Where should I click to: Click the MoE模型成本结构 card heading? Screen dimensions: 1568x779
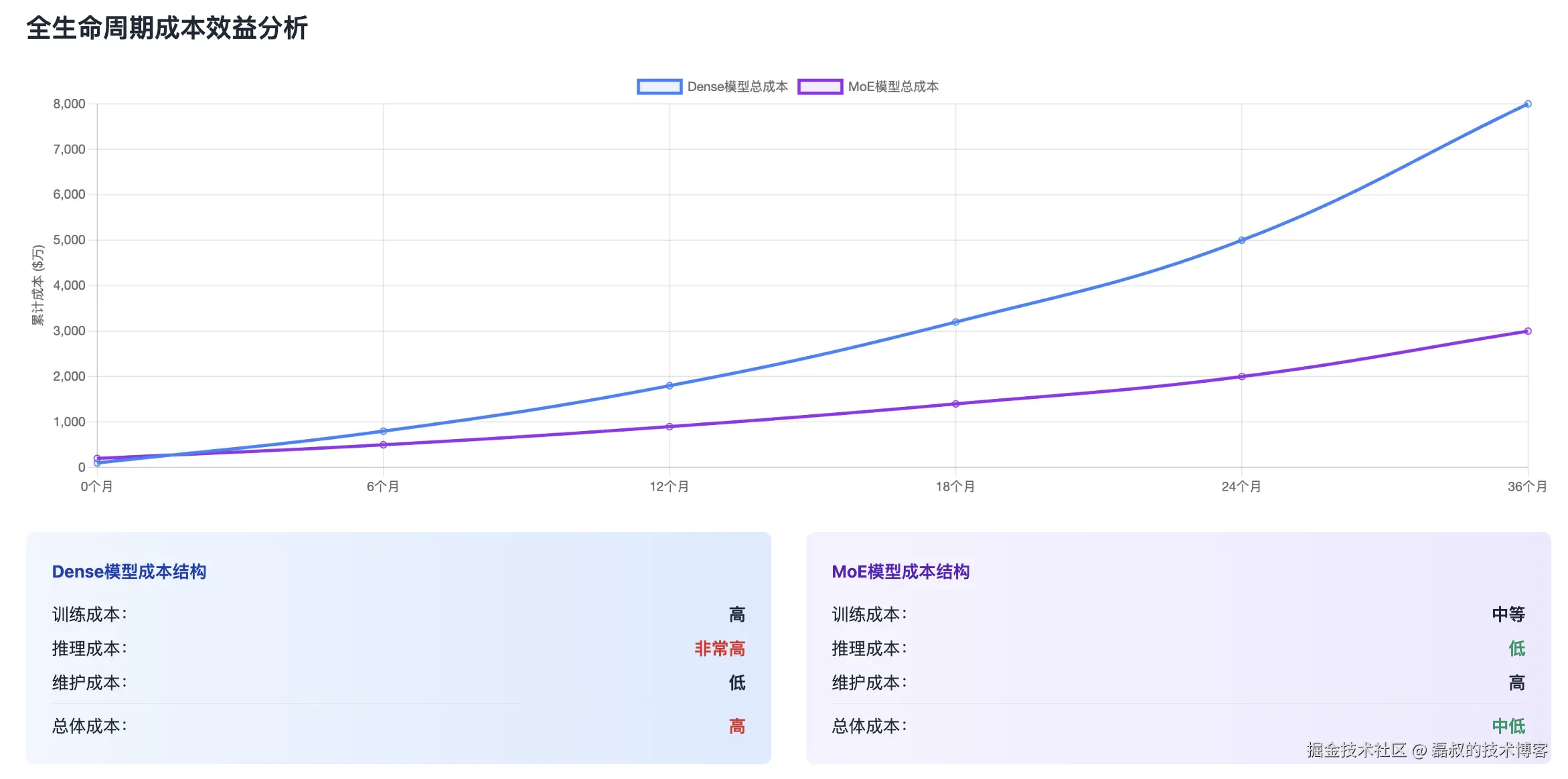coord(900,572)
